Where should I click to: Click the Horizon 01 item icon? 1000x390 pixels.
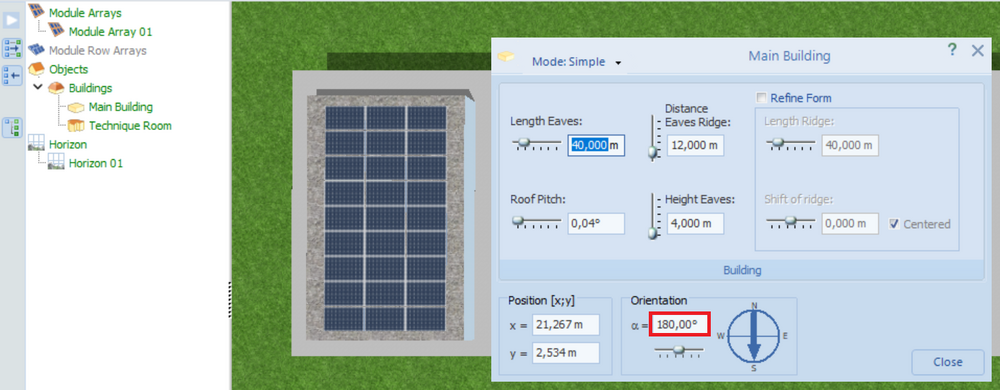point(57,162)
